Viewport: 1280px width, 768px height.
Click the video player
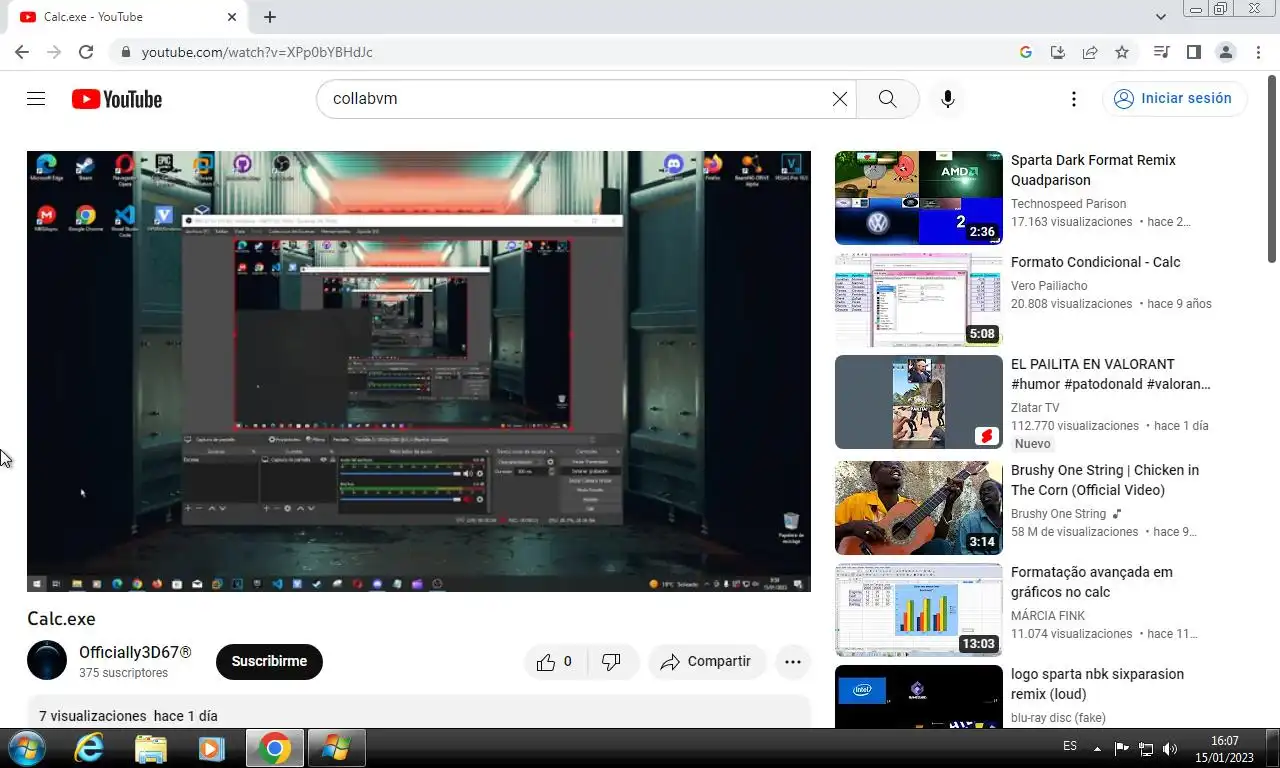(419, 371)
